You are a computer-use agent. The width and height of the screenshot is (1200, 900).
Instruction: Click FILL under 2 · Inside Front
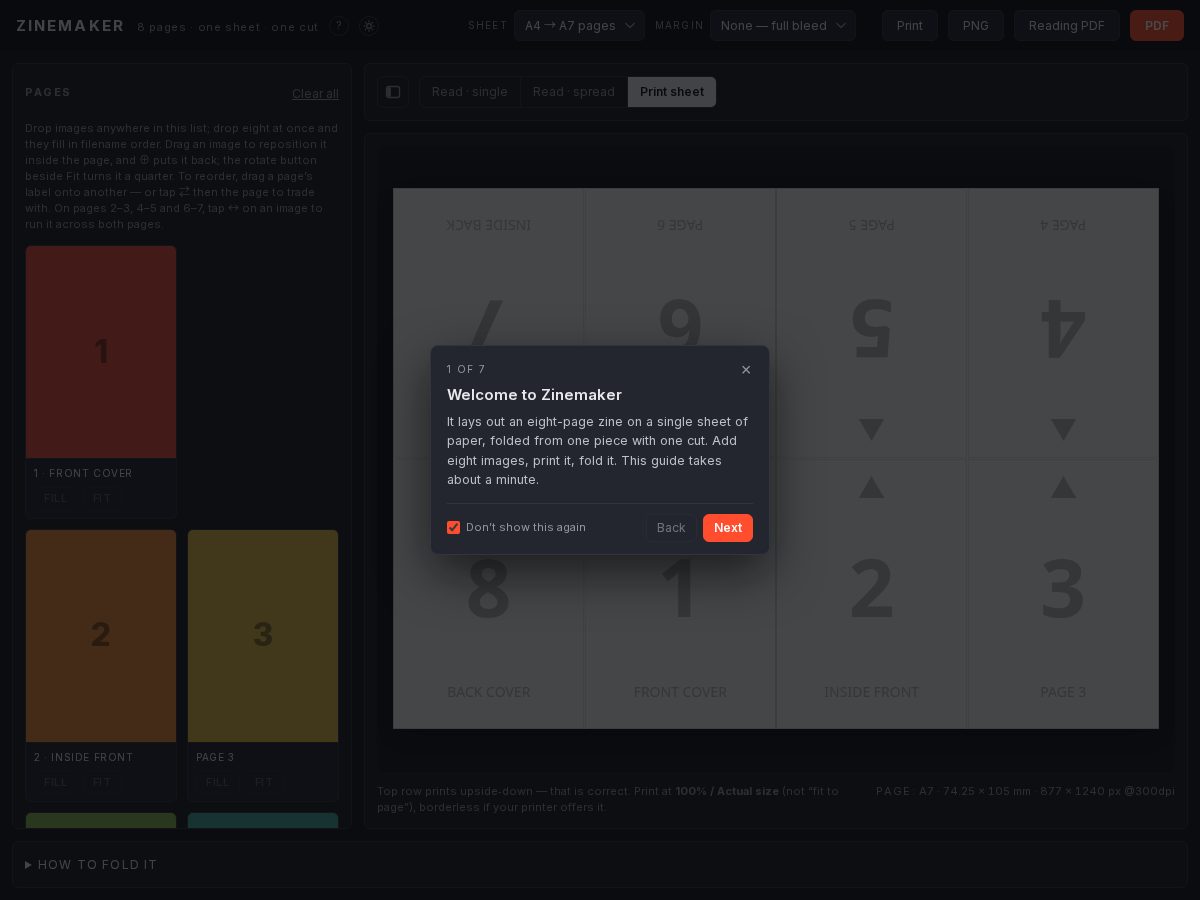pyautogui.click(x=56, y=782)
